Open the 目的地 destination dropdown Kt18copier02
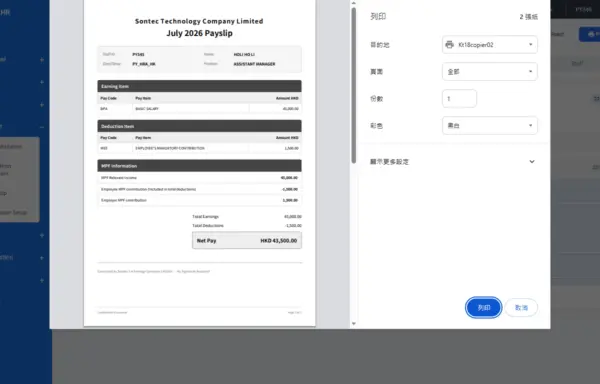600x384 pixels. (x=489, y=45)
